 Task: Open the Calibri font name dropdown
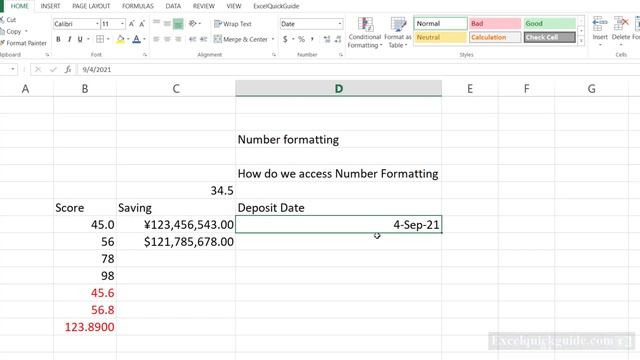[97, 24]
